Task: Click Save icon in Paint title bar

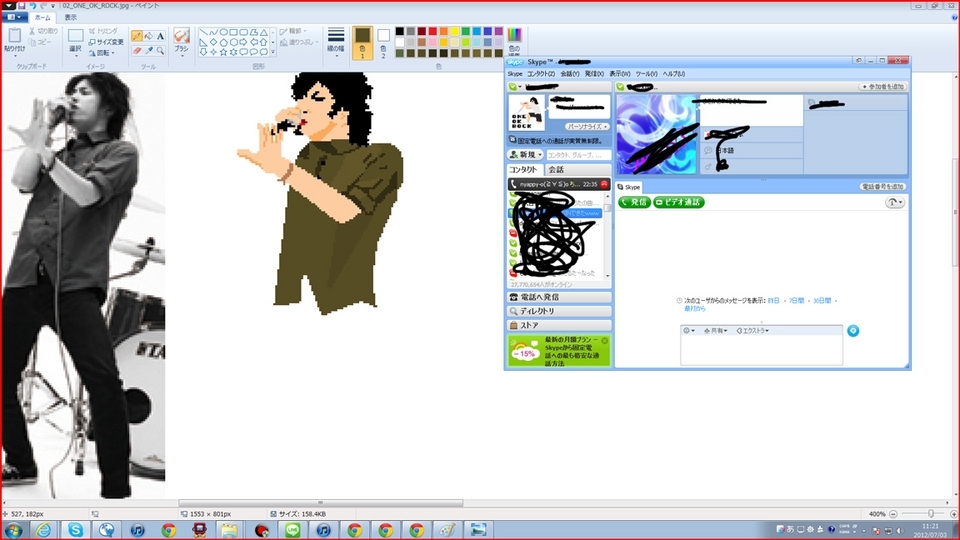Action: (x=21, y=6)
